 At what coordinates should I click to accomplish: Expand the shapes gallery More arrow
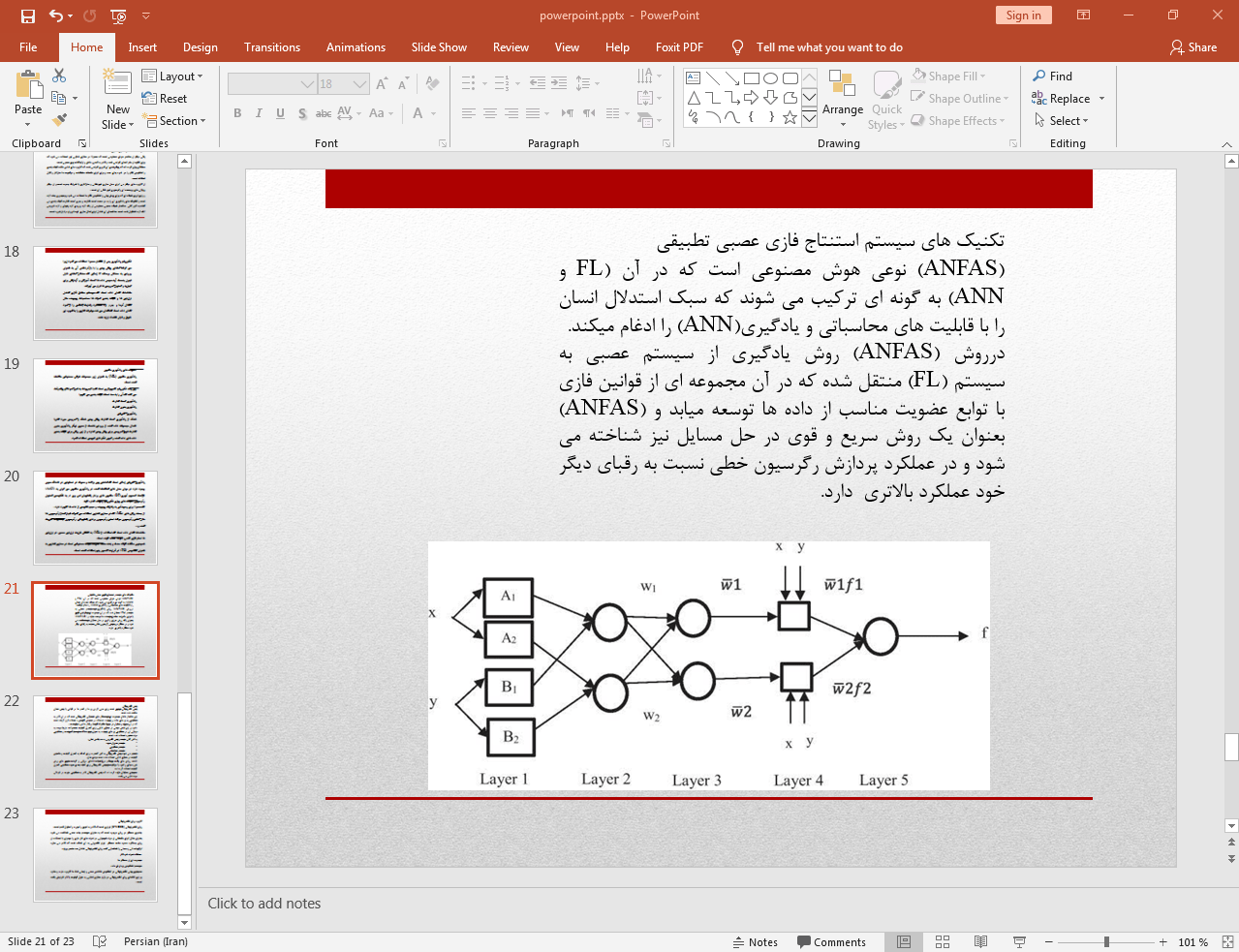coord(809,117)
